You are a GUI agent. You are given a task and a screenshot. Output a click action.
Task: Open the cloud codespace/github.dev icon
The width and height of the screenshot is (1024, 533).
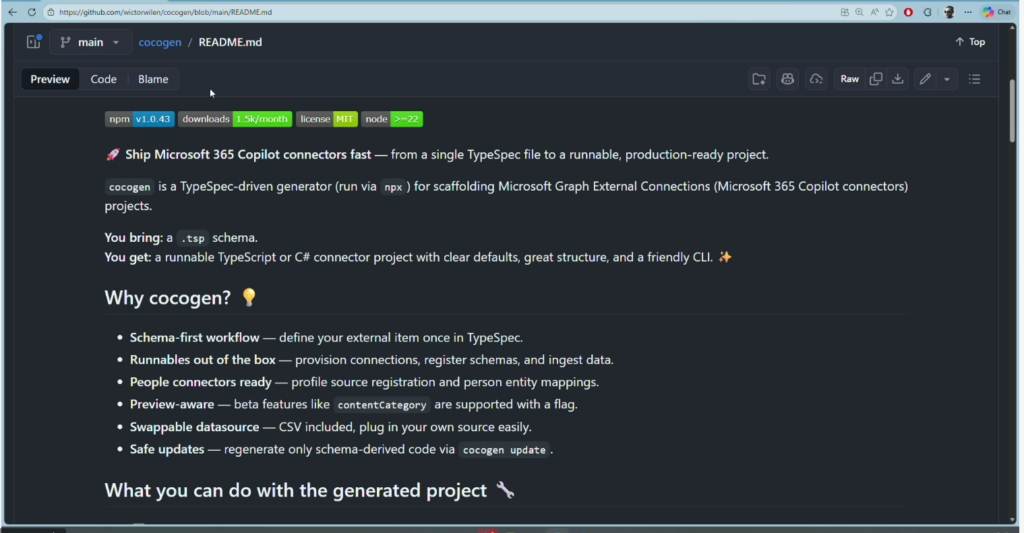click(x=816, y=79)
